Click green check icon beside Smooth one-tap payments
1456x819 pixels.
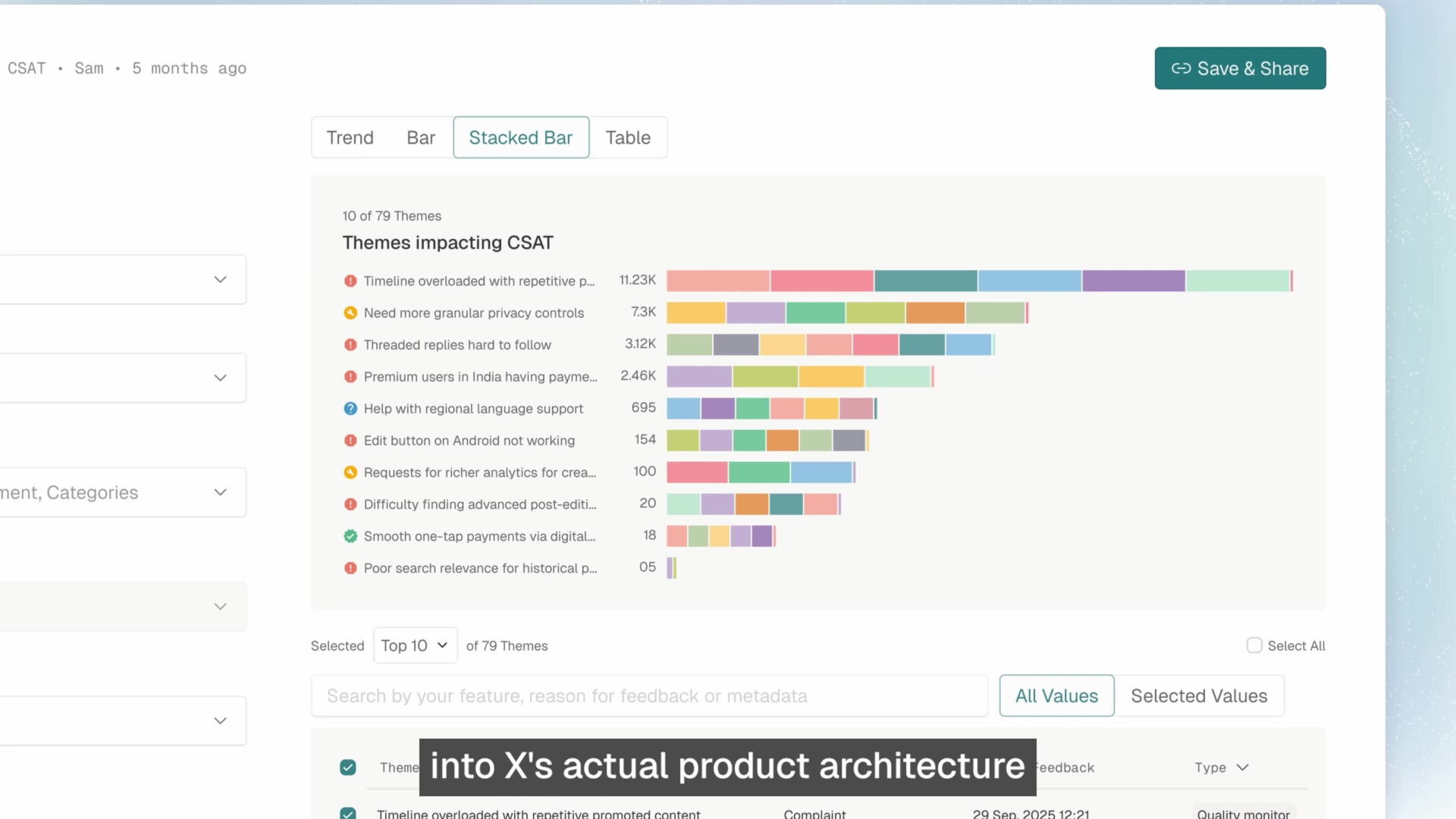click(350, 536)
